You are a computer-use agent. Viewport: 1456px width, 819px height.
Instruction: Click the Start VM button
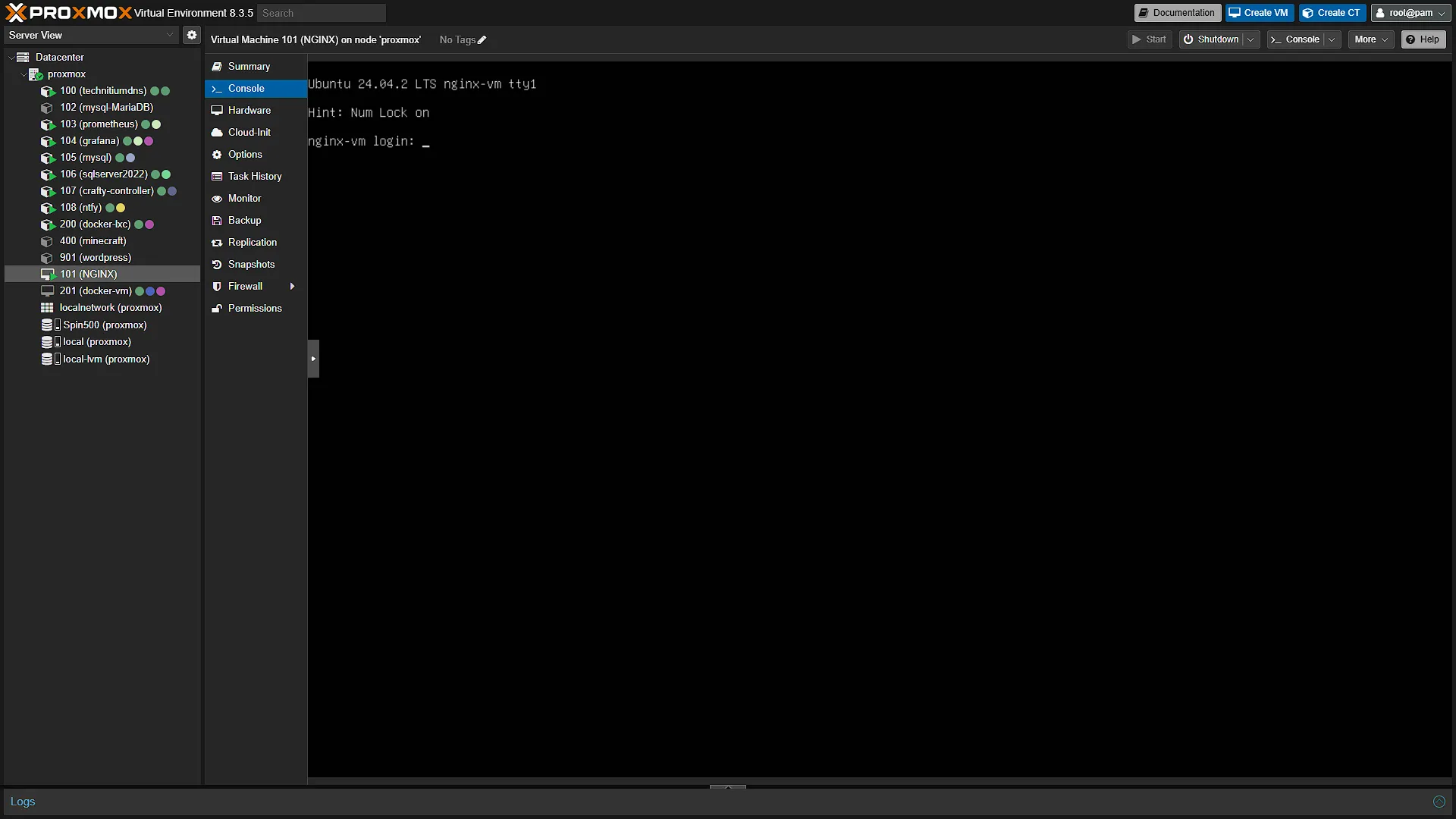pyautogui.click(x=1150, y=39)
